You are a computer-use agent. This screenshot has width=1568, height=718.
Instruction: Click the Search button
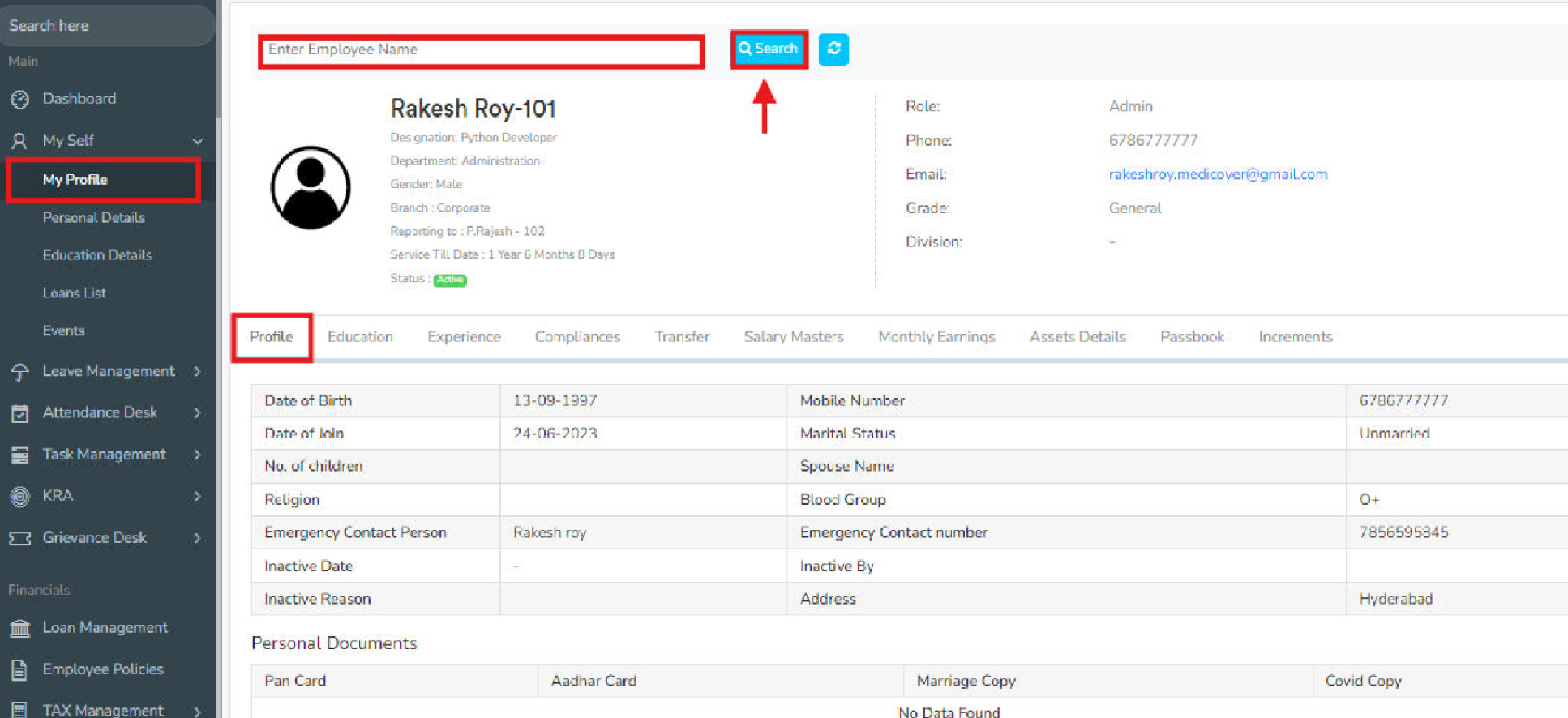pos(769,49)
